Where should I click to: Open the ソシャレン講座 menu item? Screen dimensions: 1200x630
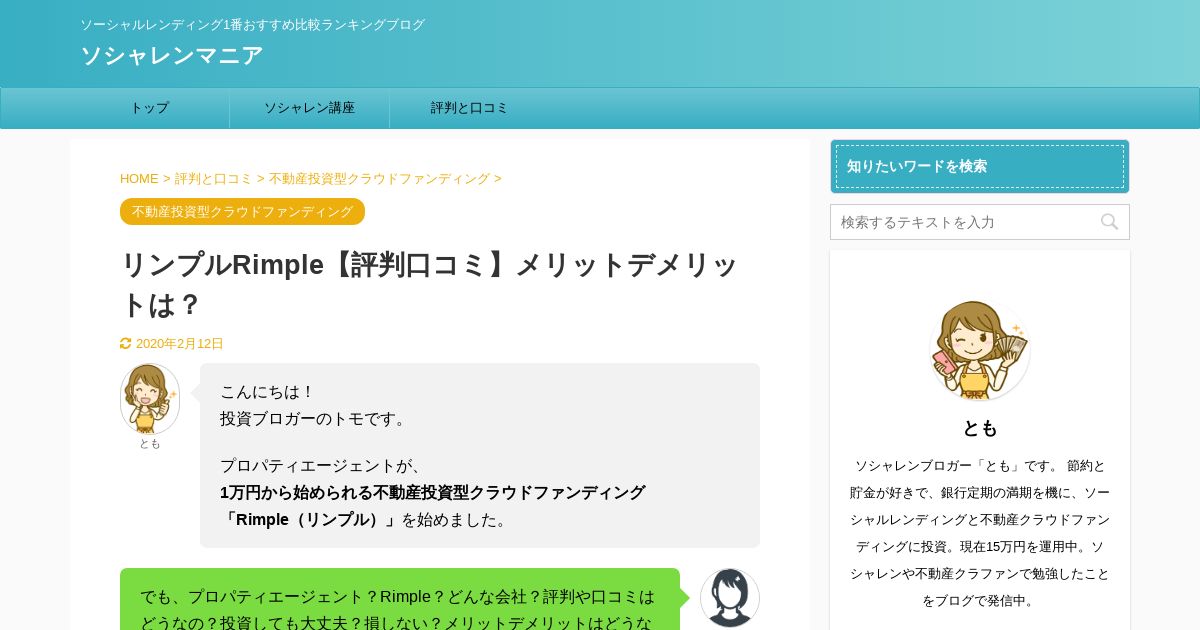[x=310, y=108]
